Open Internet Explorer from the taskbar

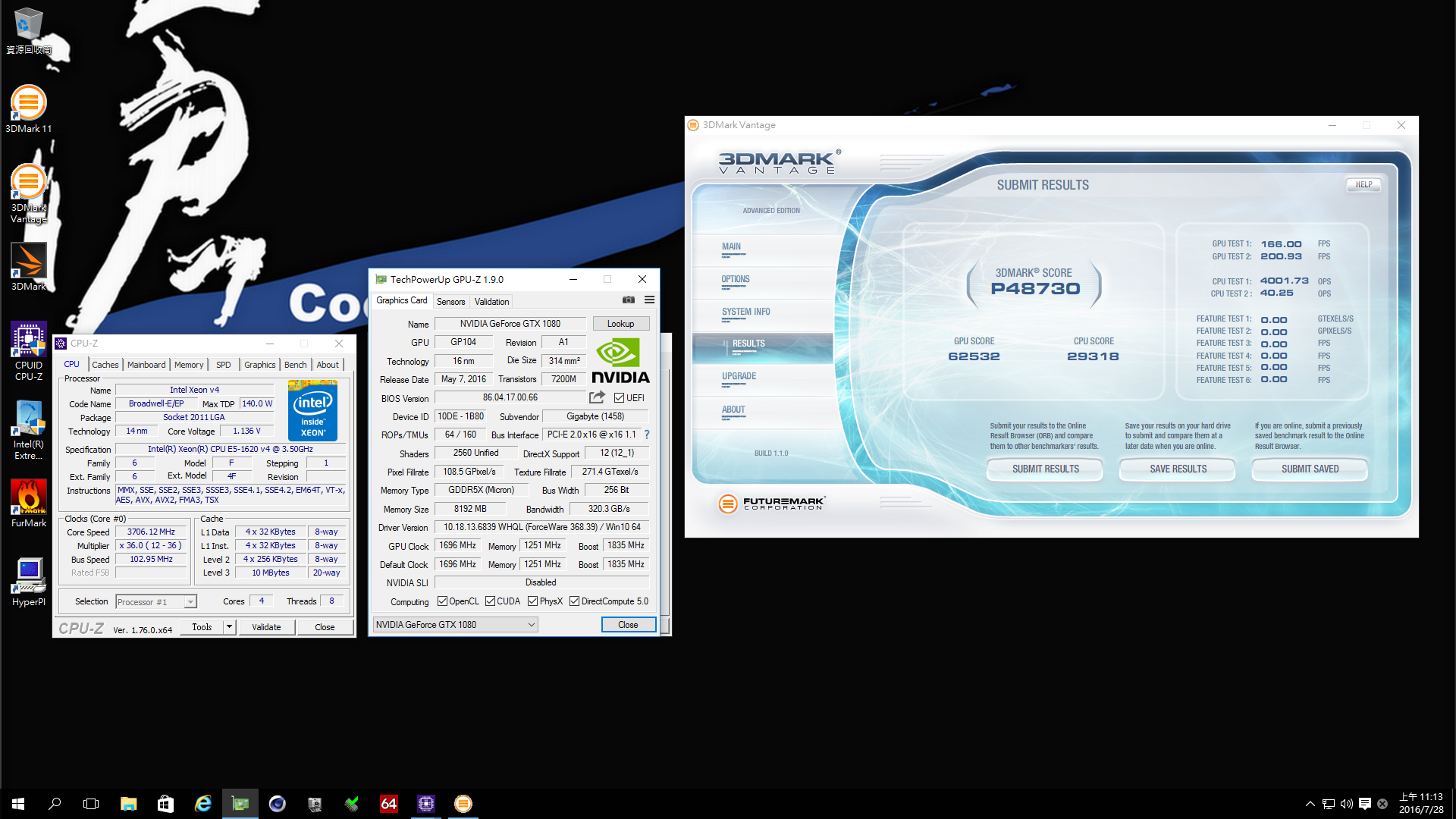tap(202, 804)
